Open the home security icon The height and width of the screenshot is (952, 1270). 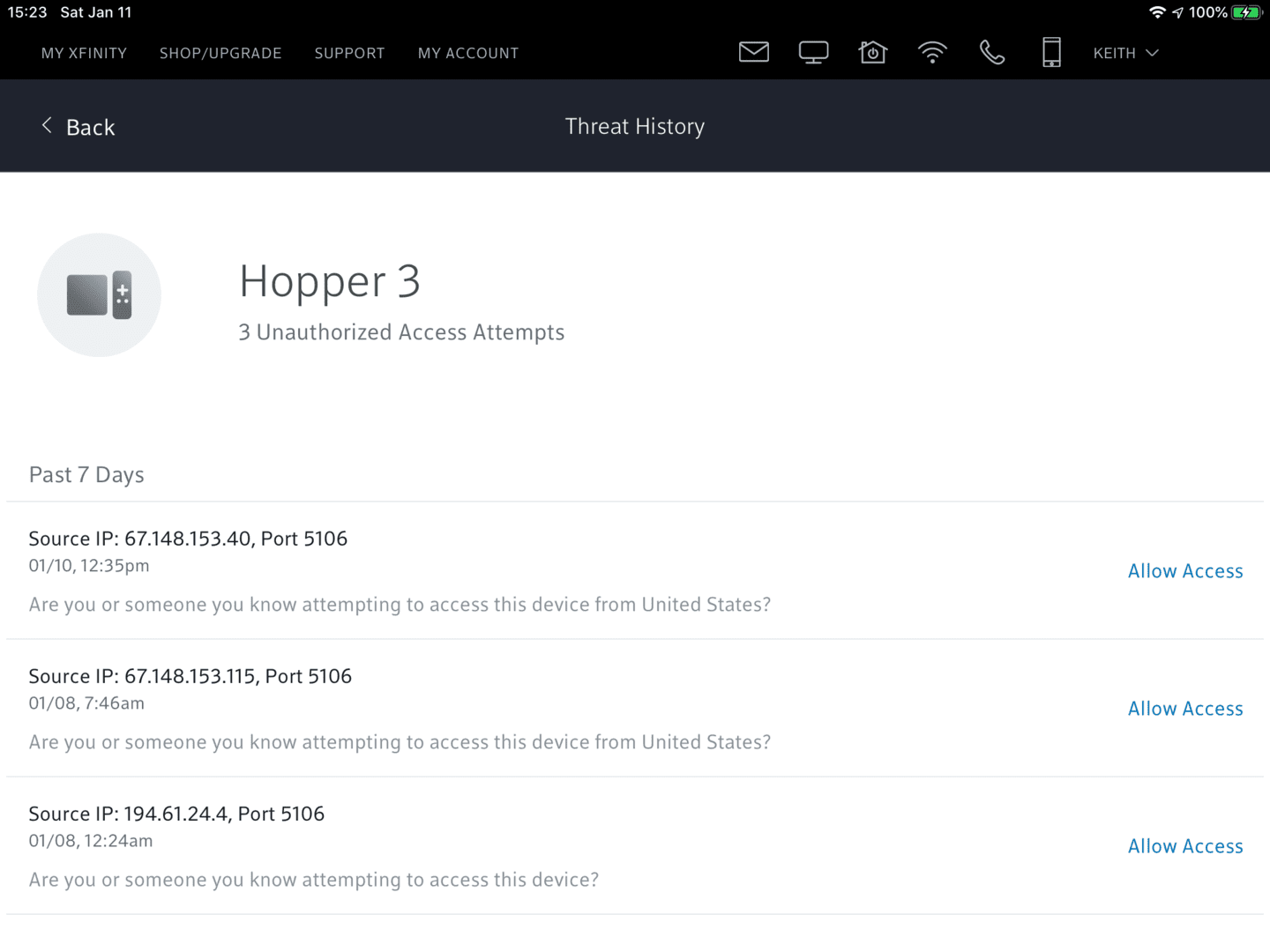coord(872,52)
